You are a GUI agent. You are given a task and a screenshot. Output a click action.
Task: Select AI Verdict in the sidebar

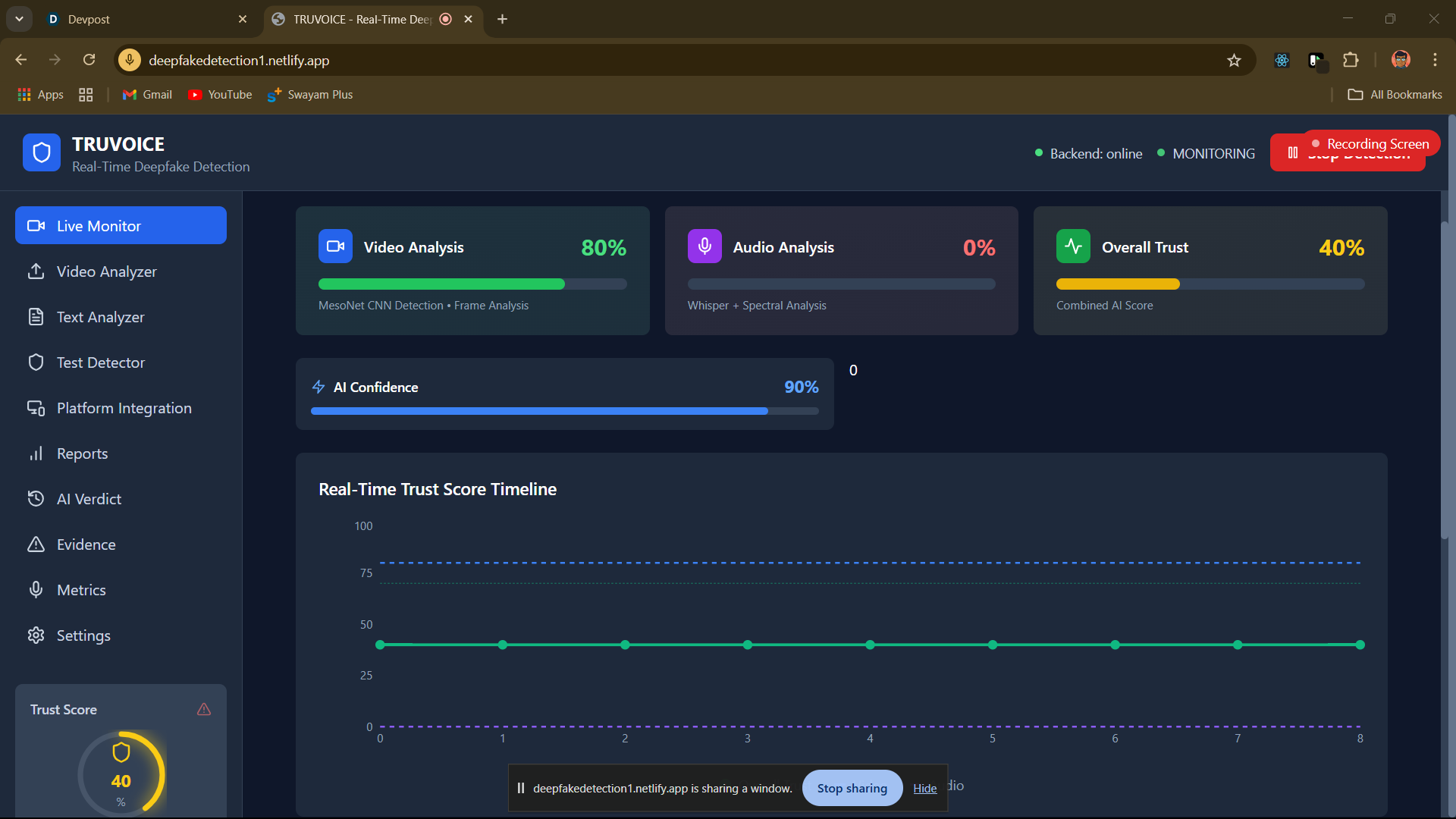tap(89, 499)
